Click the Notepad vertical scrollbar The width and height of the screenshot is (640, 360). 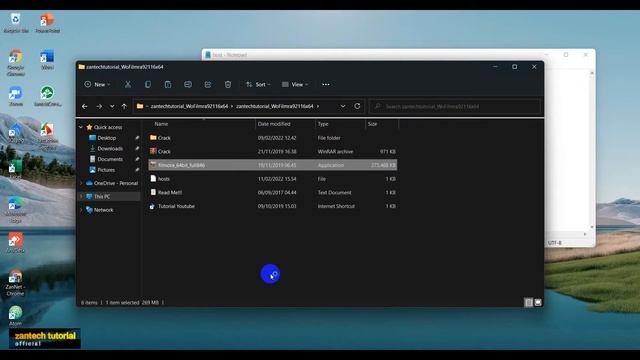(x=592, y=150)
